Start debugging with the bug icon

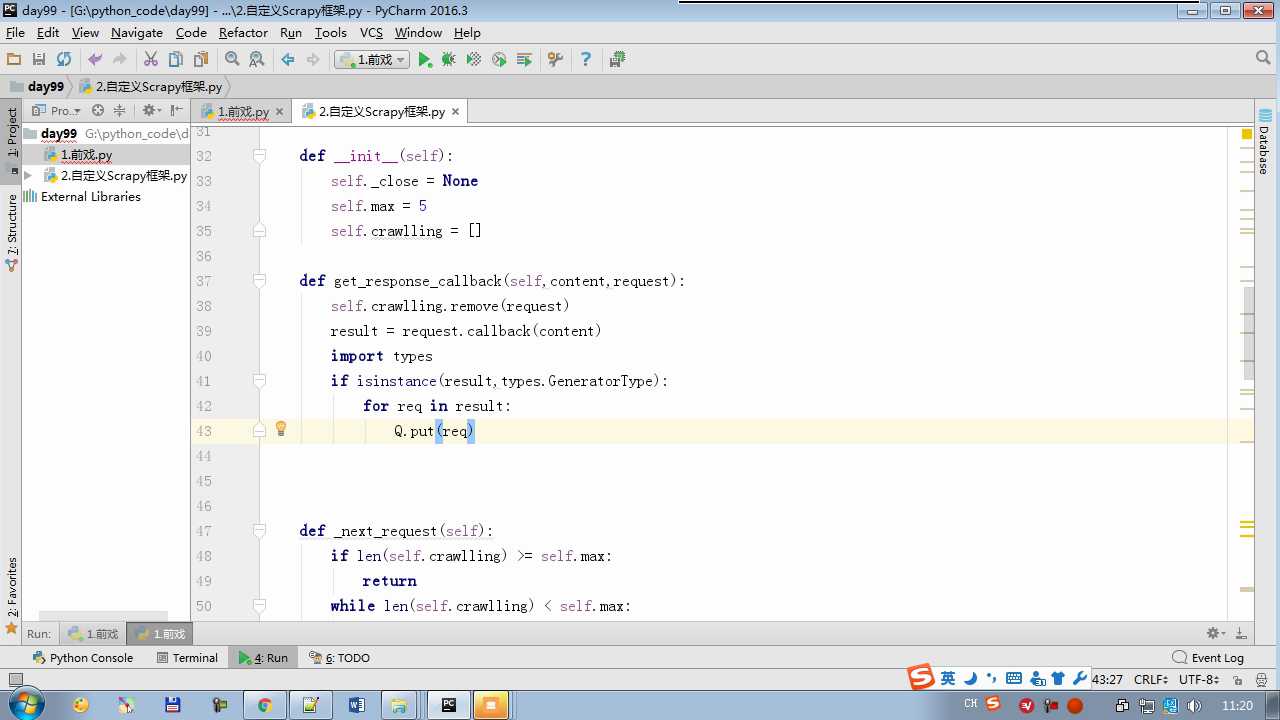click(x=449, y=60)
